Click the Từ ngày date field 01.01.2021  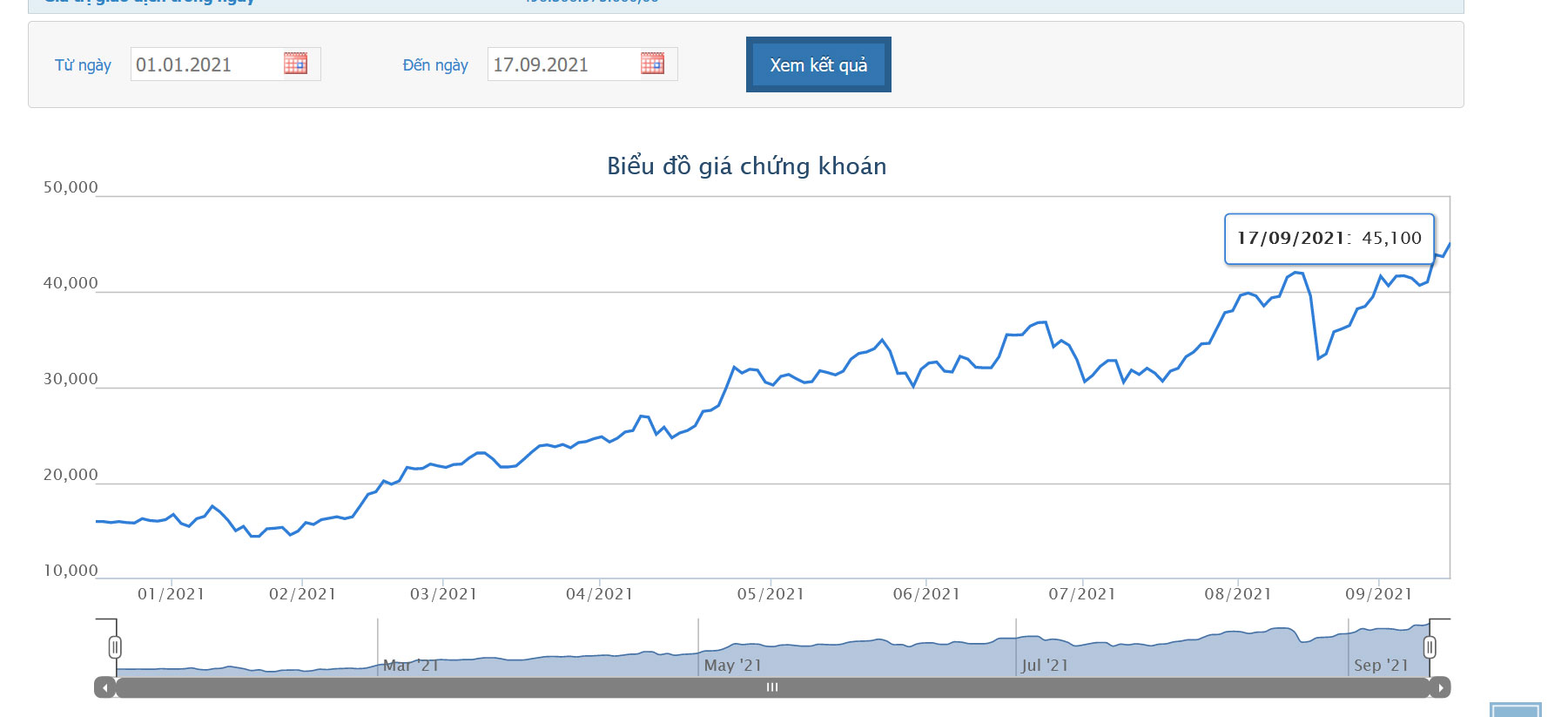click(205, 64)
